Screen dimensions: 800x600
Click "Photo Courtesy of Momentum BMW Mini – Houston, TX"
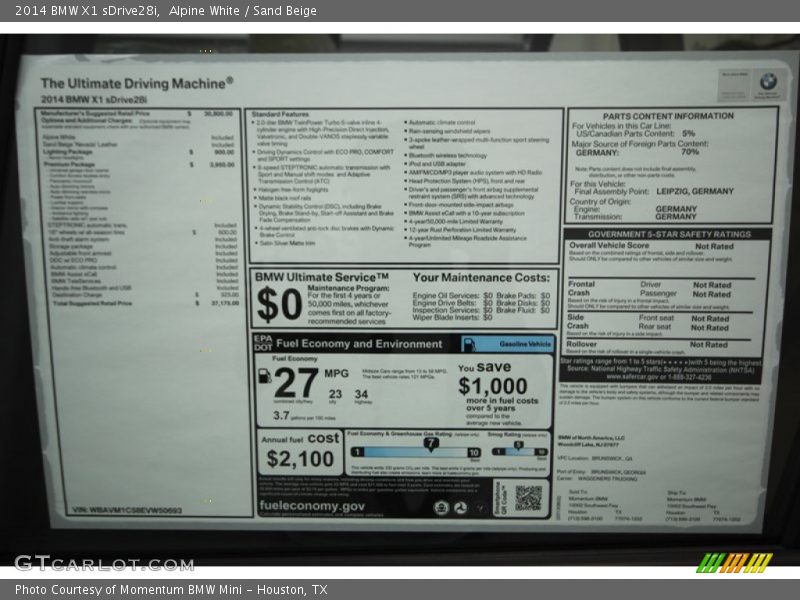[171, 590]
